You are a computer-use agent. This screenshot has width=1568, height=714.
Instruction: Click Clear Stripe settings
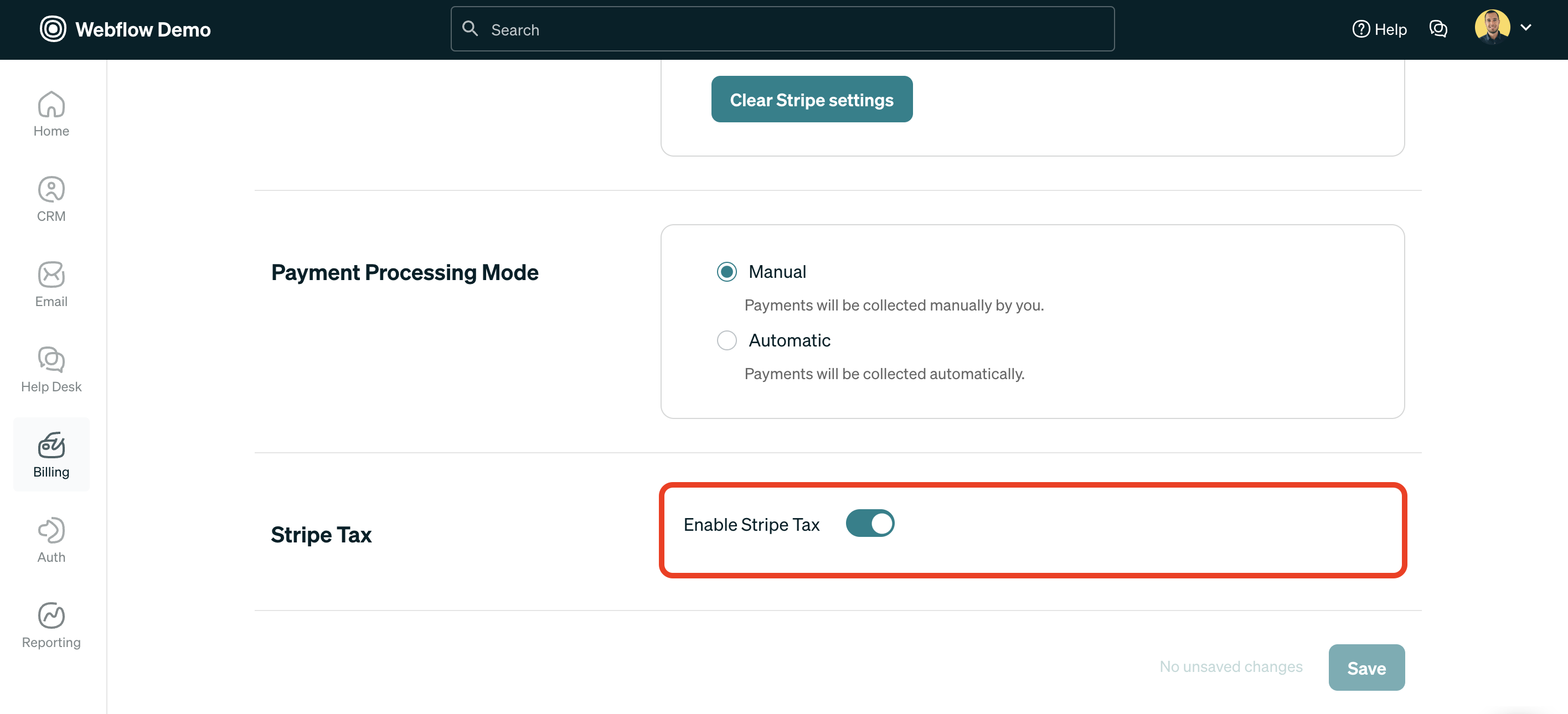[x=811, y=99]
